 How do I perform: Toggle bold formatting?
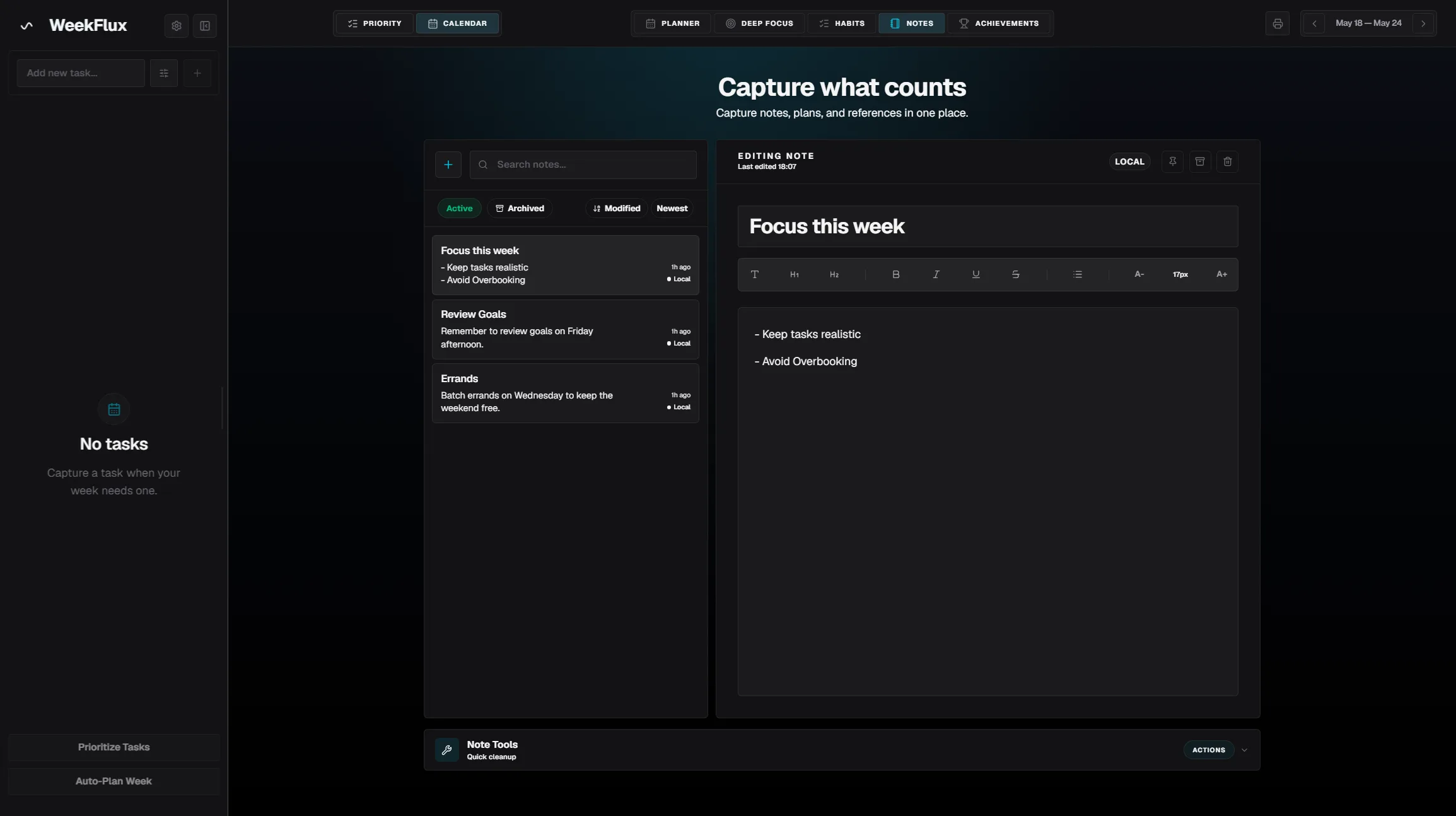point(896,274)
